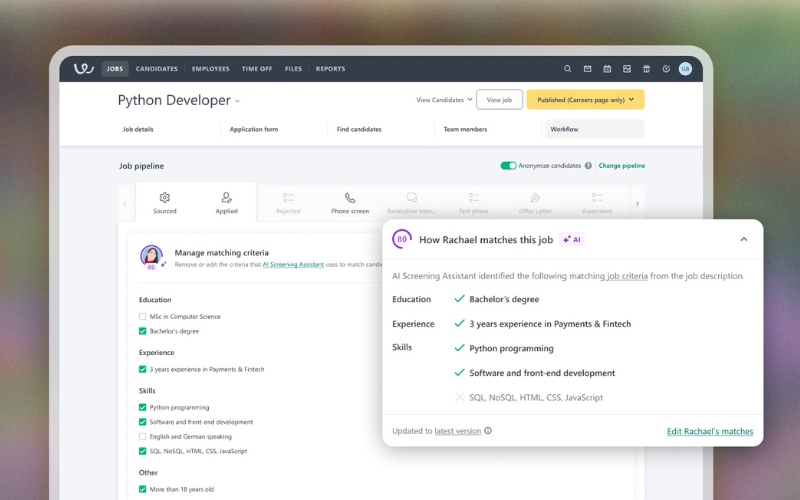The image size is (800, 500).
Task: Click the user avatar in top bar
Action: coord(685,69)
